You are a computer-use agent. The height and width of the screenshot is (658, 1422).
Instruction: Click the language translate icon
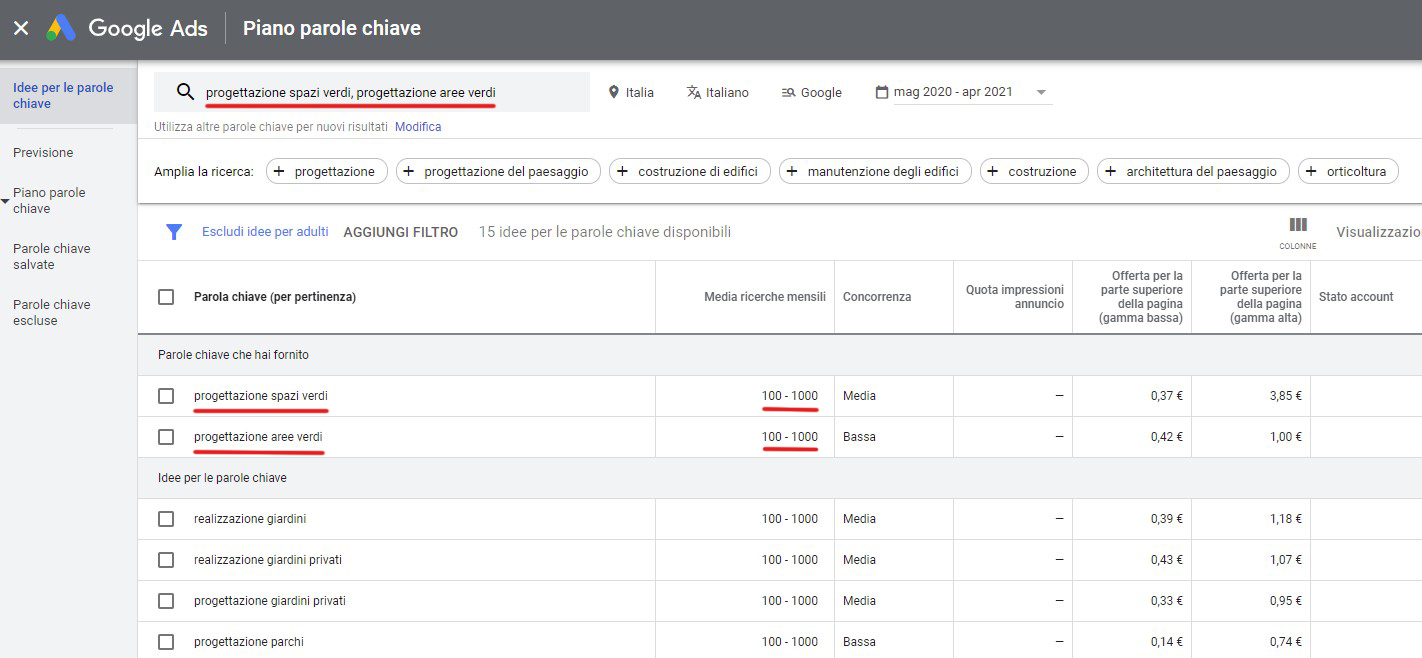(694, 92)
